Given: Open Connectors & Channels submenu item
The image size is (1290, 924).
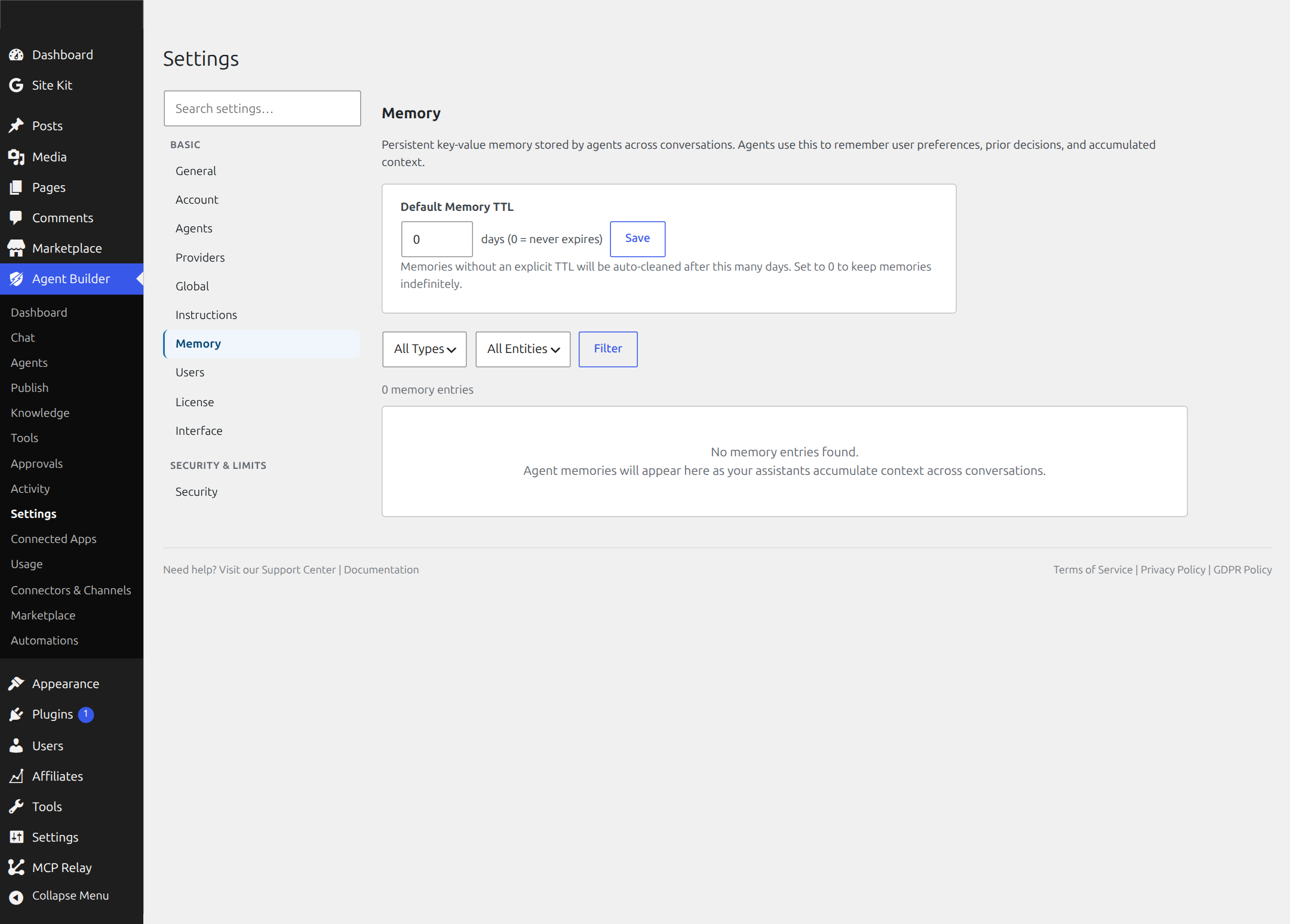Looking at the screenshot, I should [71, 591].
